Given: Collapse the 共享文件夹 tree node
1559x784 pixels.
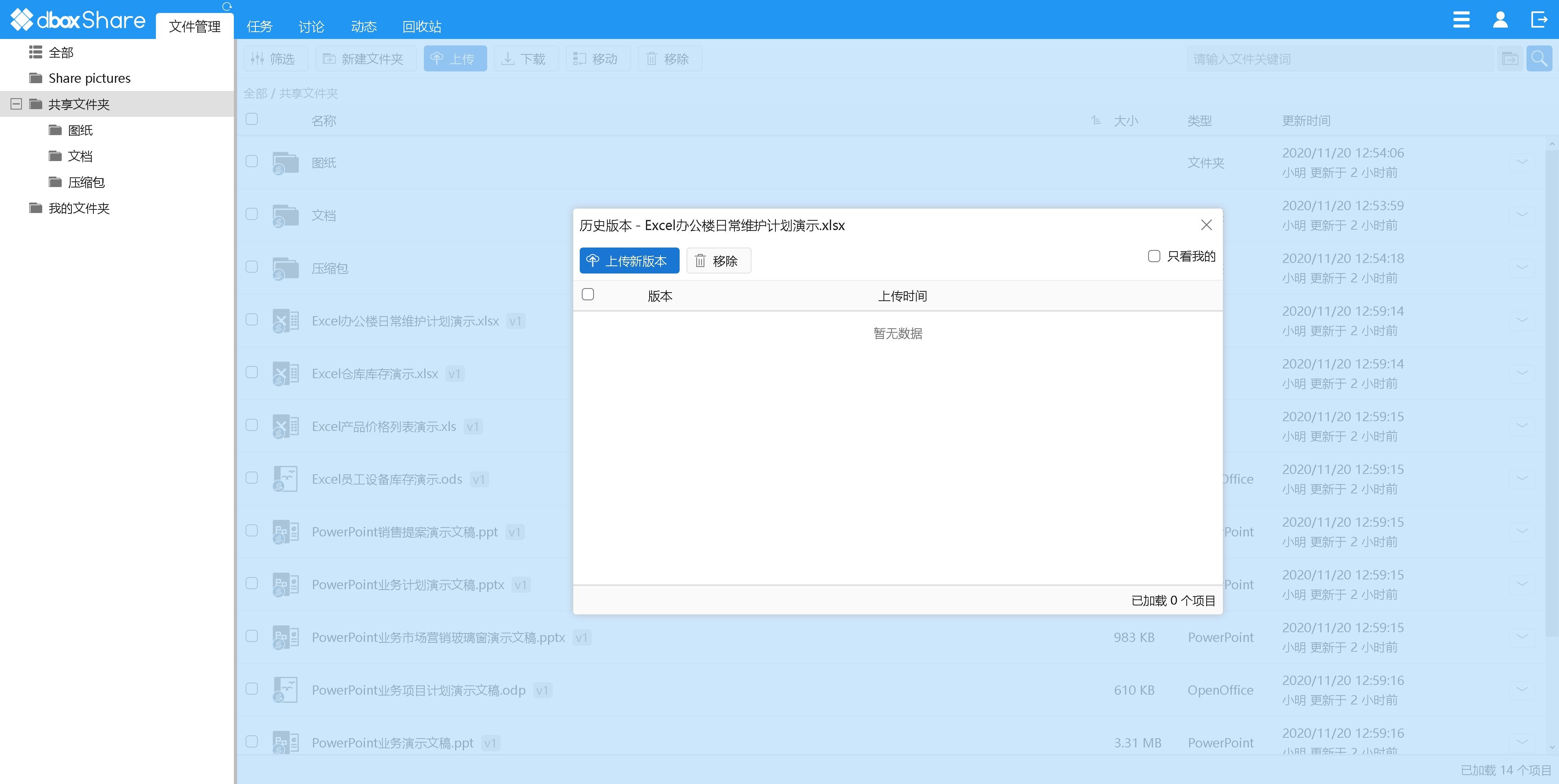Looking at the screenshot, I should [x=16, y=104].
